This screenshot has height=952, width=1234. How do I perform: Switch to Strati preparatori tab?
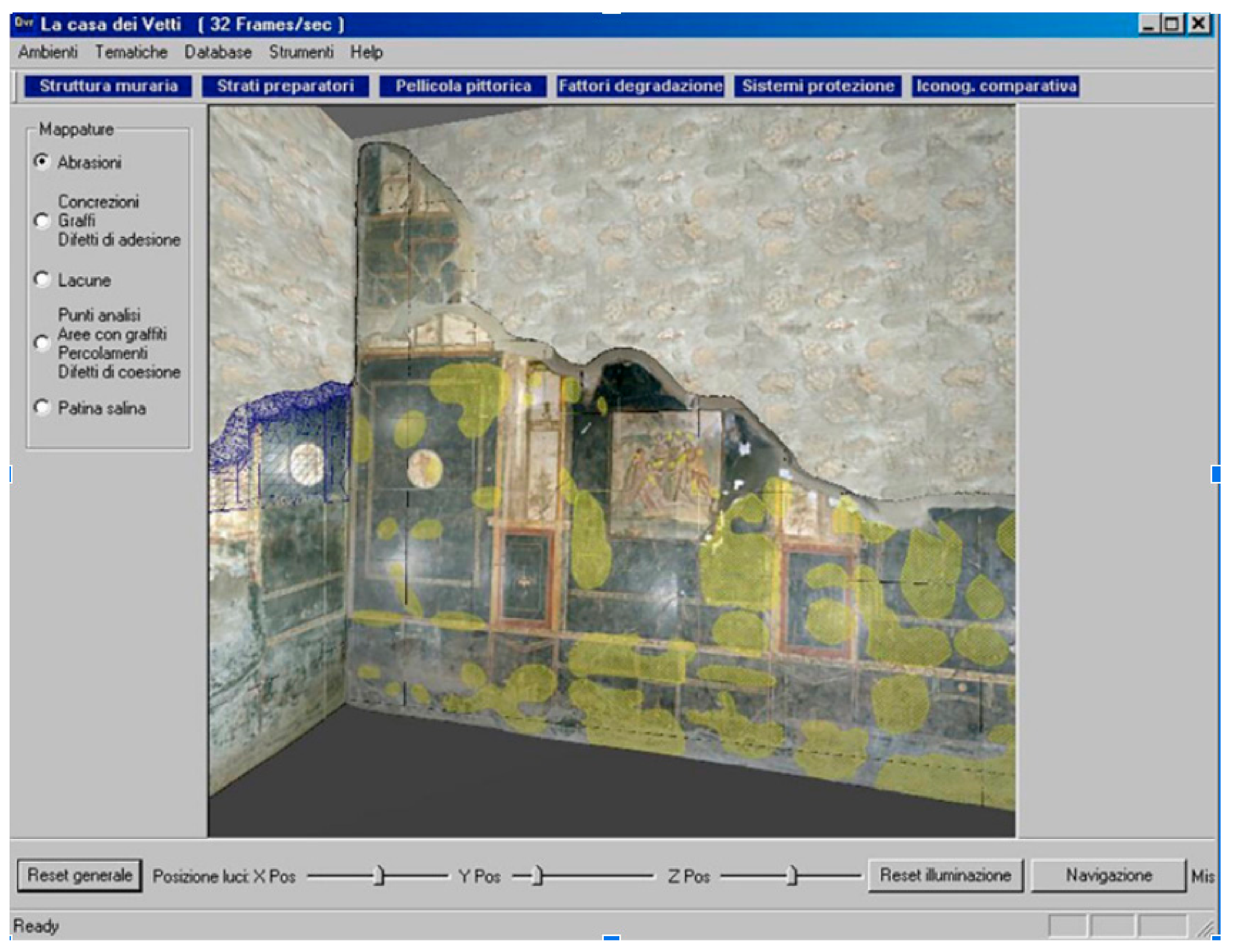point(285,86)
